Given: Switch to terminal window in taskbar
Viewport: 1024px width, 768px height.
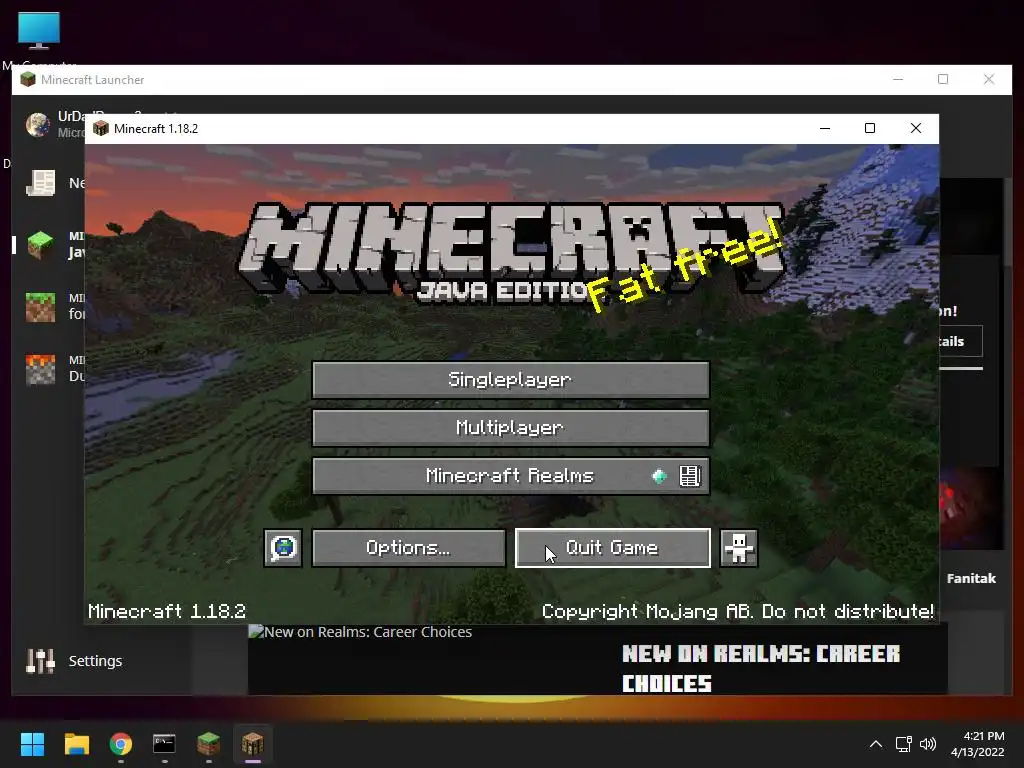Looking at the screenshot, I should pyautogui.click(x=164, y=744).
